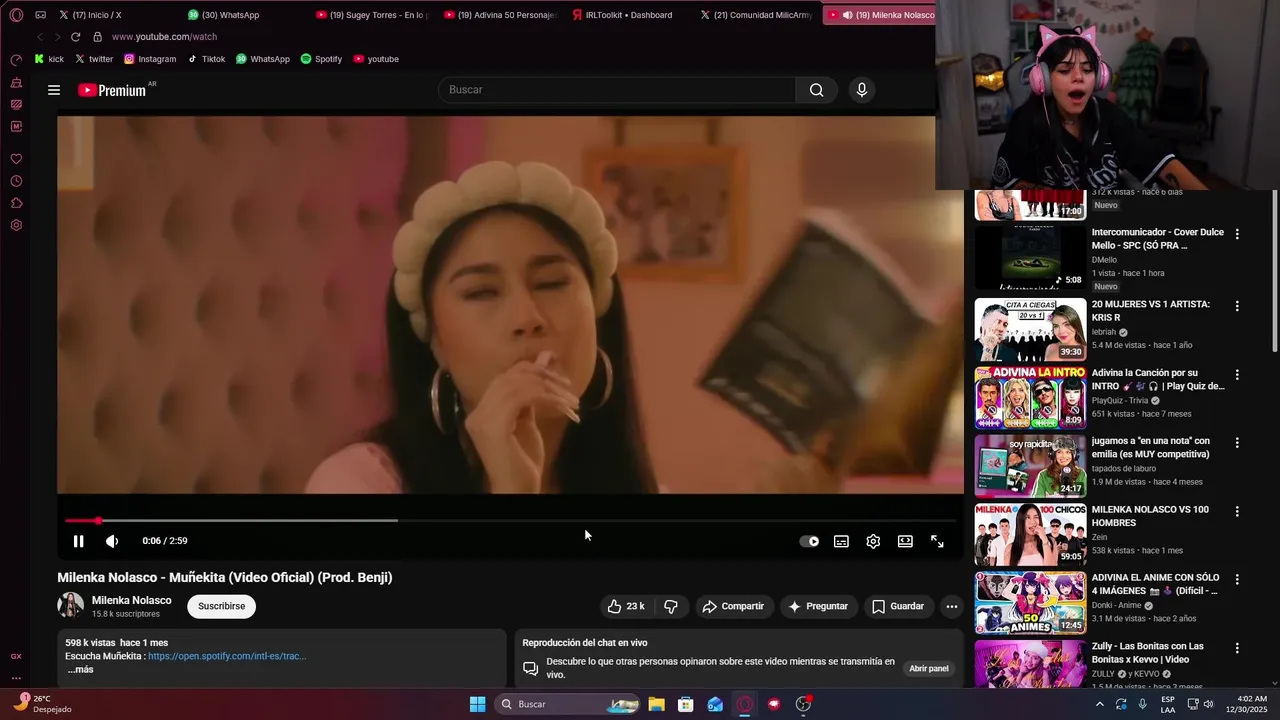
Task: Open the sidebar Settings gear icon
Action: pos(16,225)
